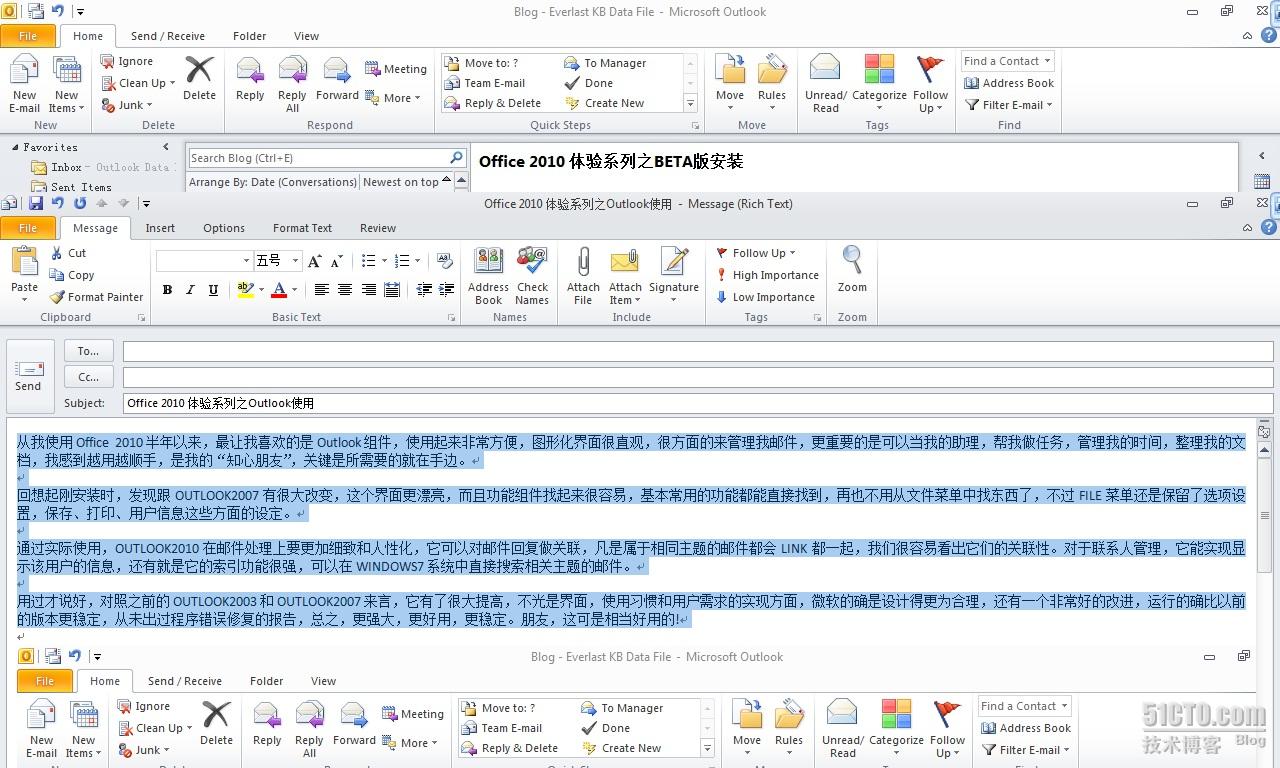Select Team E-mail quick step in topmost window

485,83
